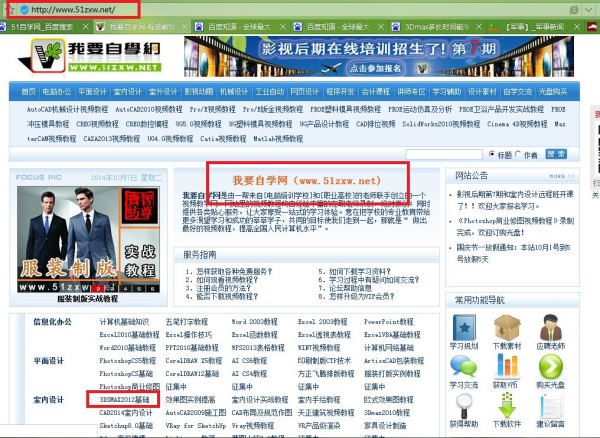Open the Catia视频教程 link

point(223,138)
